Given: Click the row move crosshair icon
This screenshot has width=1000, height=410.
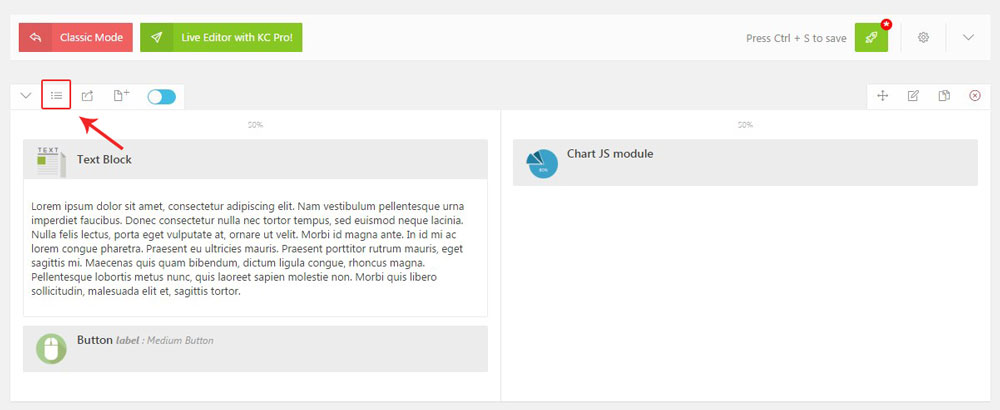Looking at the screenshot, I should pos(883,96).
